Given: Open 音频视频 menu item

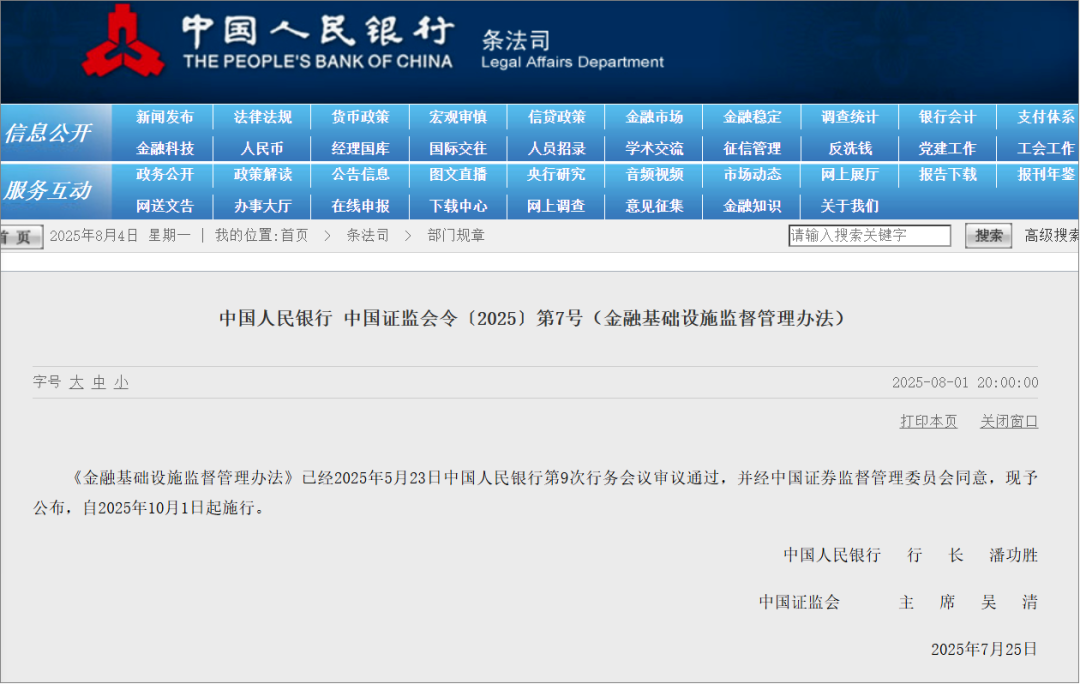Looking at the screenshot, I should (654, 174).
